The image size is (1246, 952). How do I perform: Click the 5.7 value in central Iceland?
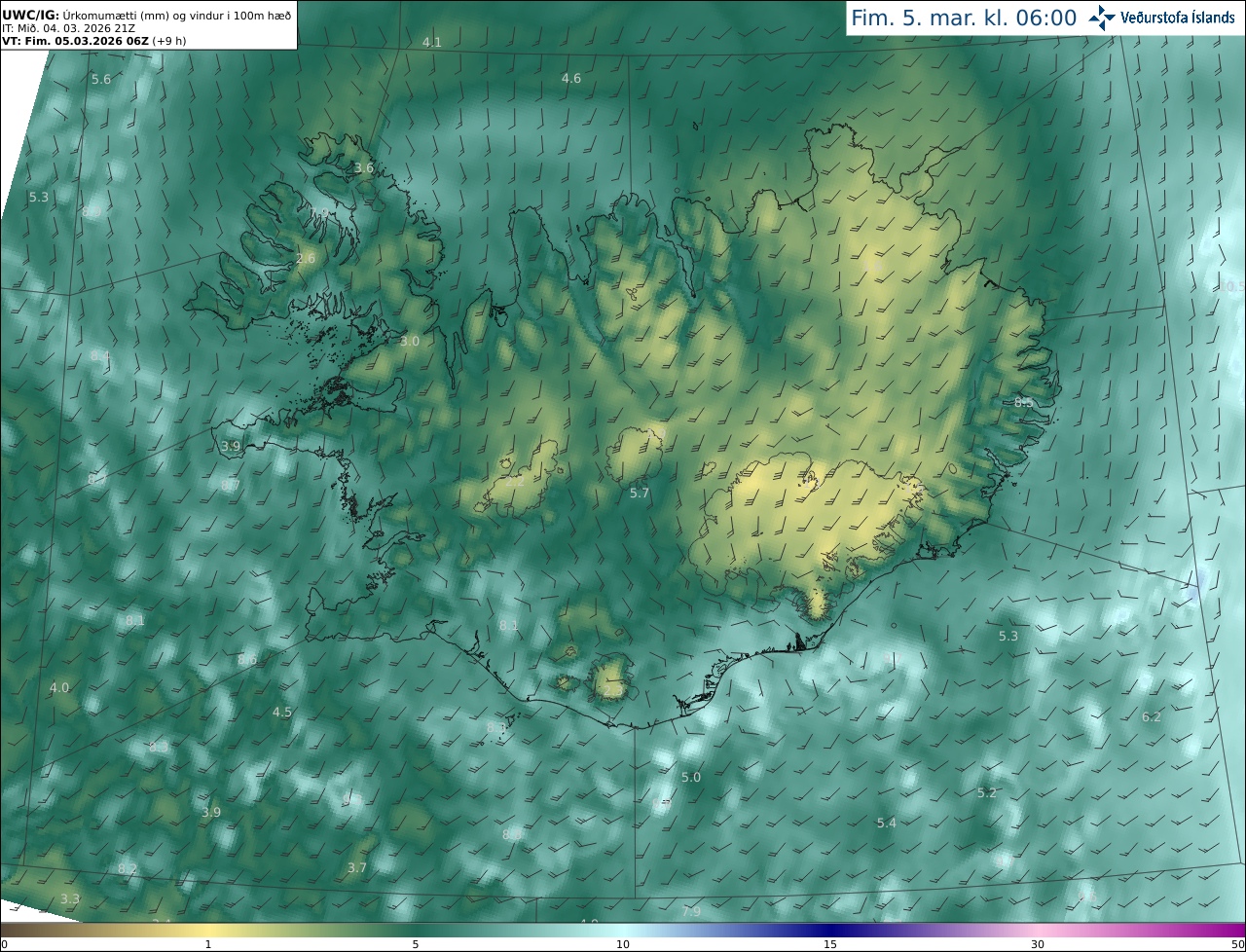(x=639, y=494)
